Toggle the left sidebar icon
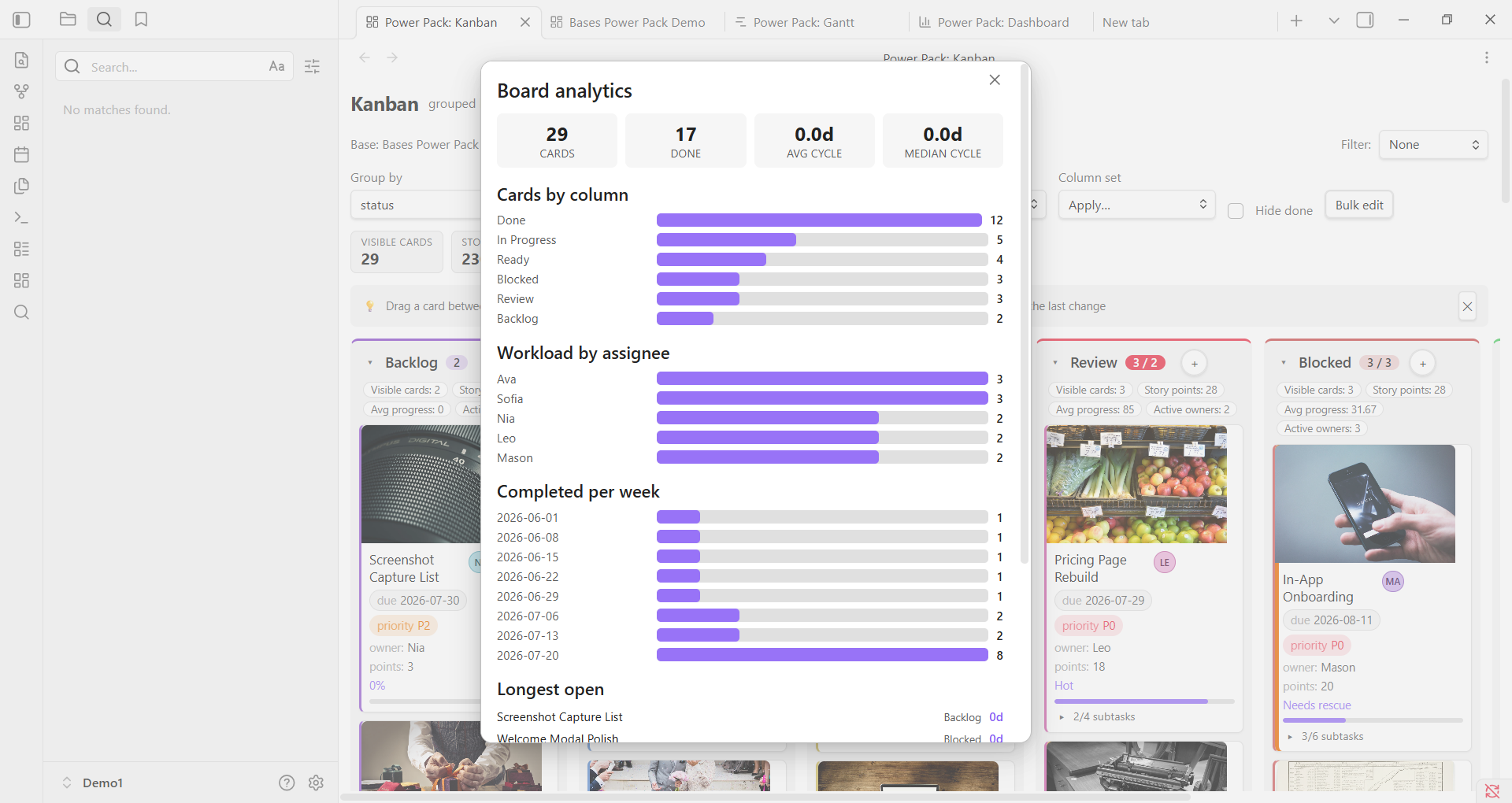 pos(22,20)
